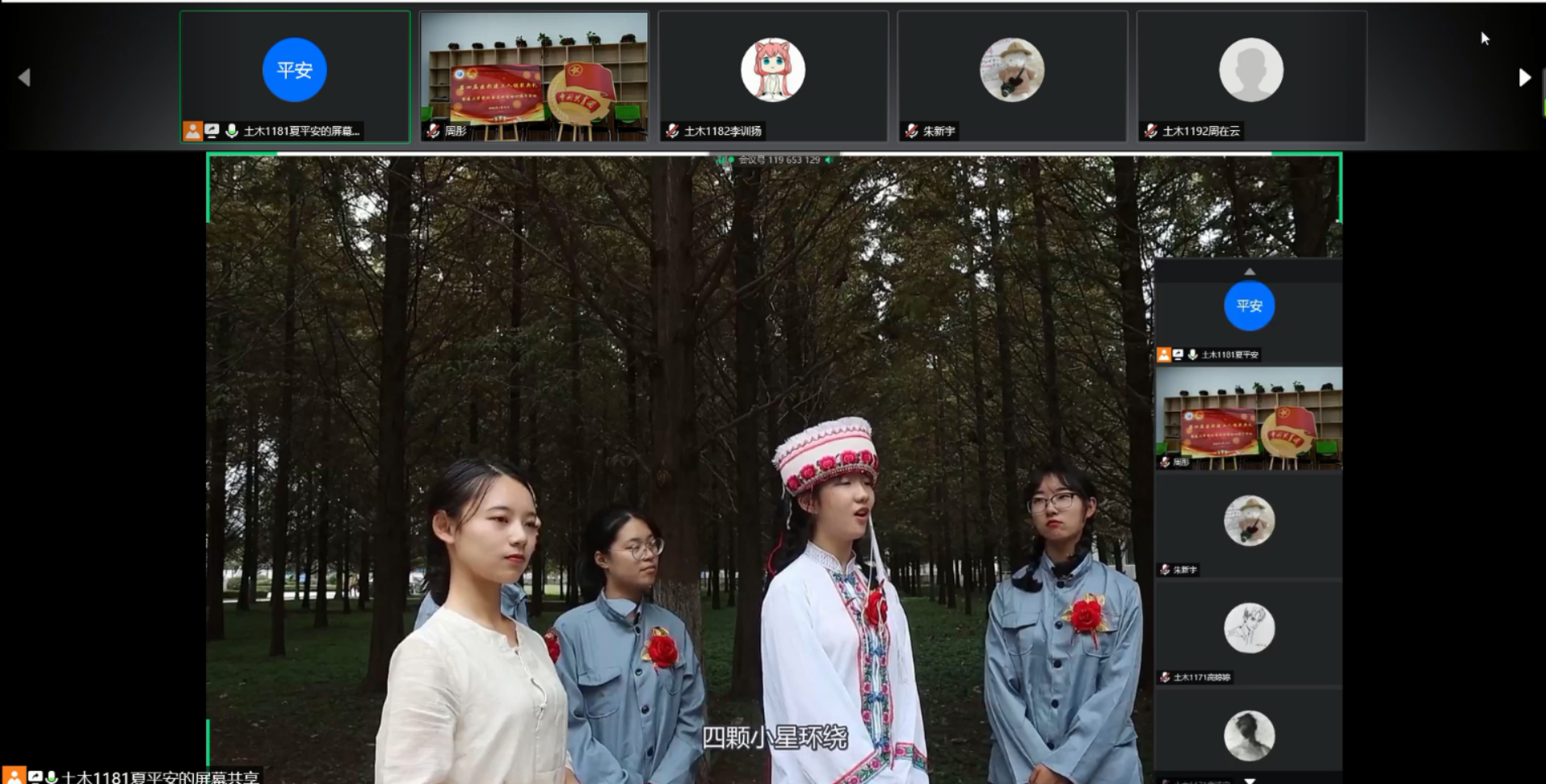Click the green mic icon in bottom-left corner
1546x784 pixels.
coord(52,777)
